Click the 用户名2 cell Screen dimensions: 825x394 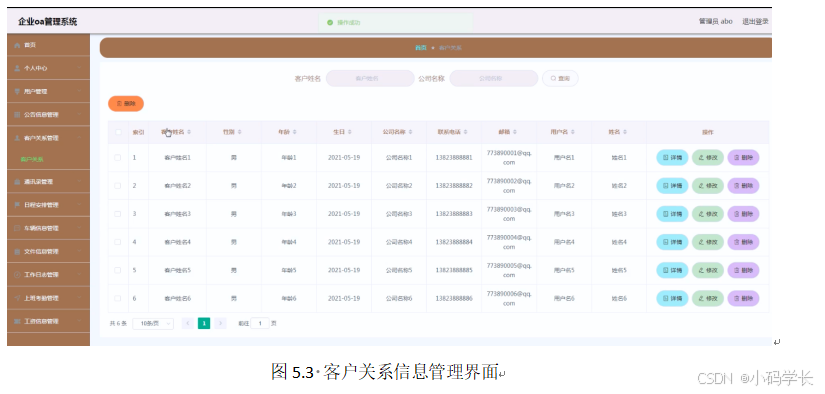pos(564,186)
